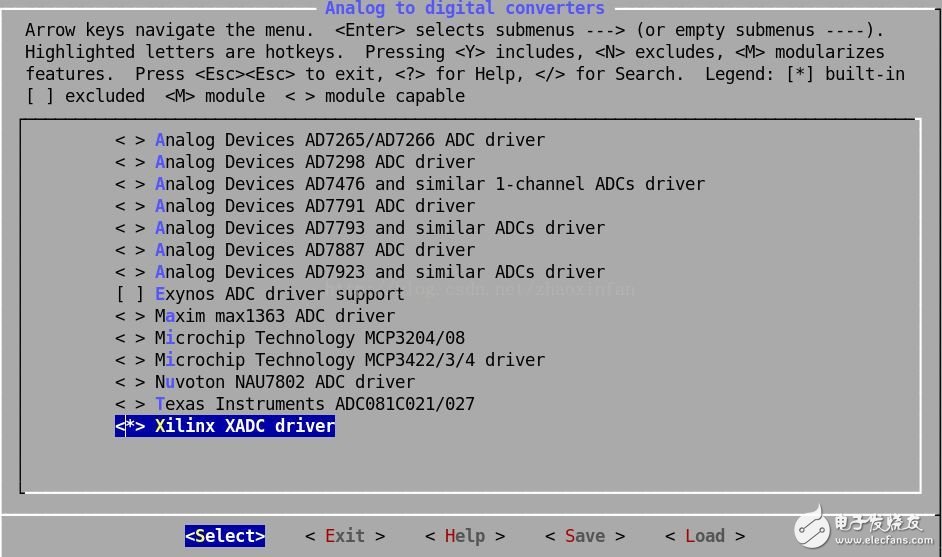Open Help from the bottom bar
942x557 pixels.
pos(464,536)
